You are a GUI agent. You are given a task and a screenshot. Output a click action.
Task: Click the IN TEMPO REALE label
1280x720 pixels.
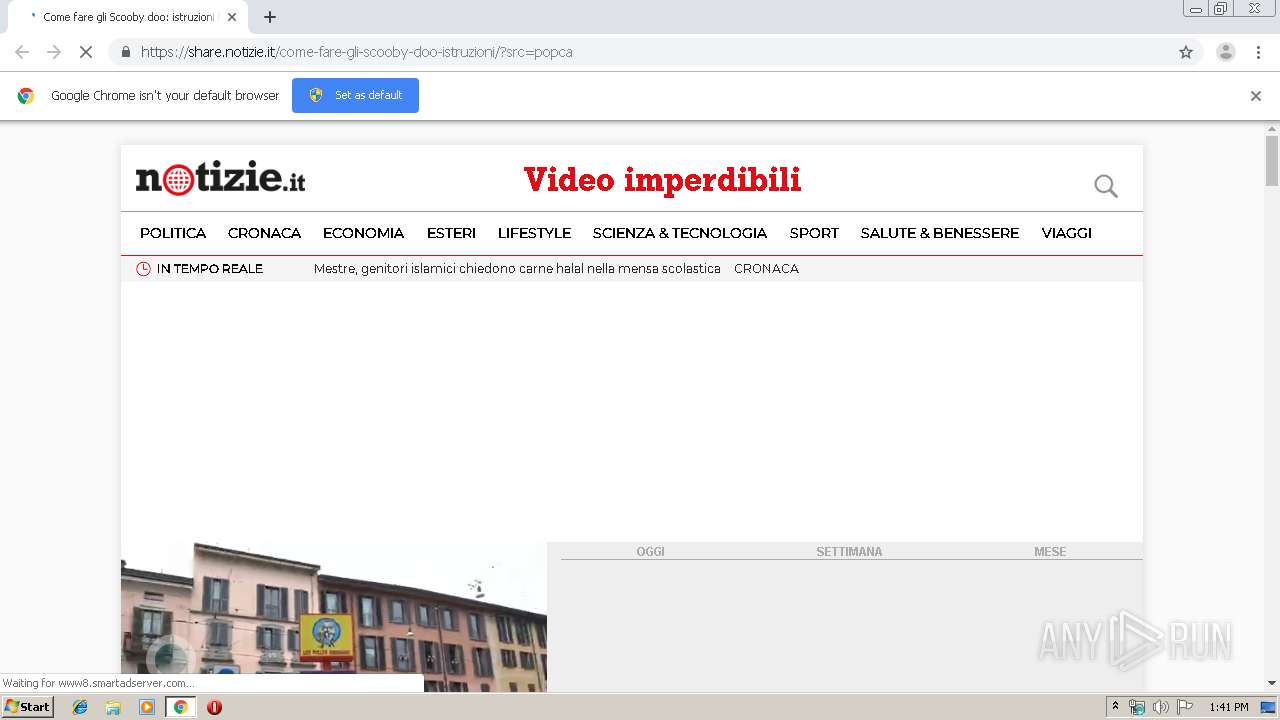209,269
